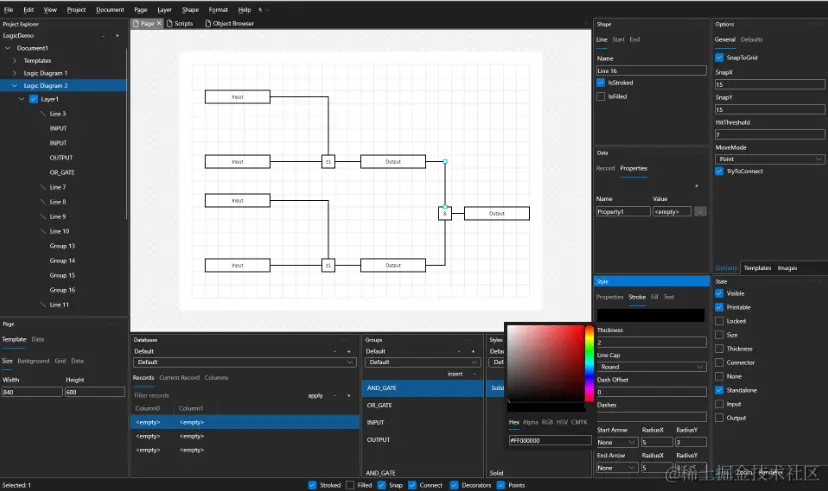Click the shape Name field containing Line 16
This screenshot has width=828, height=491.
[x=652, y=71]
